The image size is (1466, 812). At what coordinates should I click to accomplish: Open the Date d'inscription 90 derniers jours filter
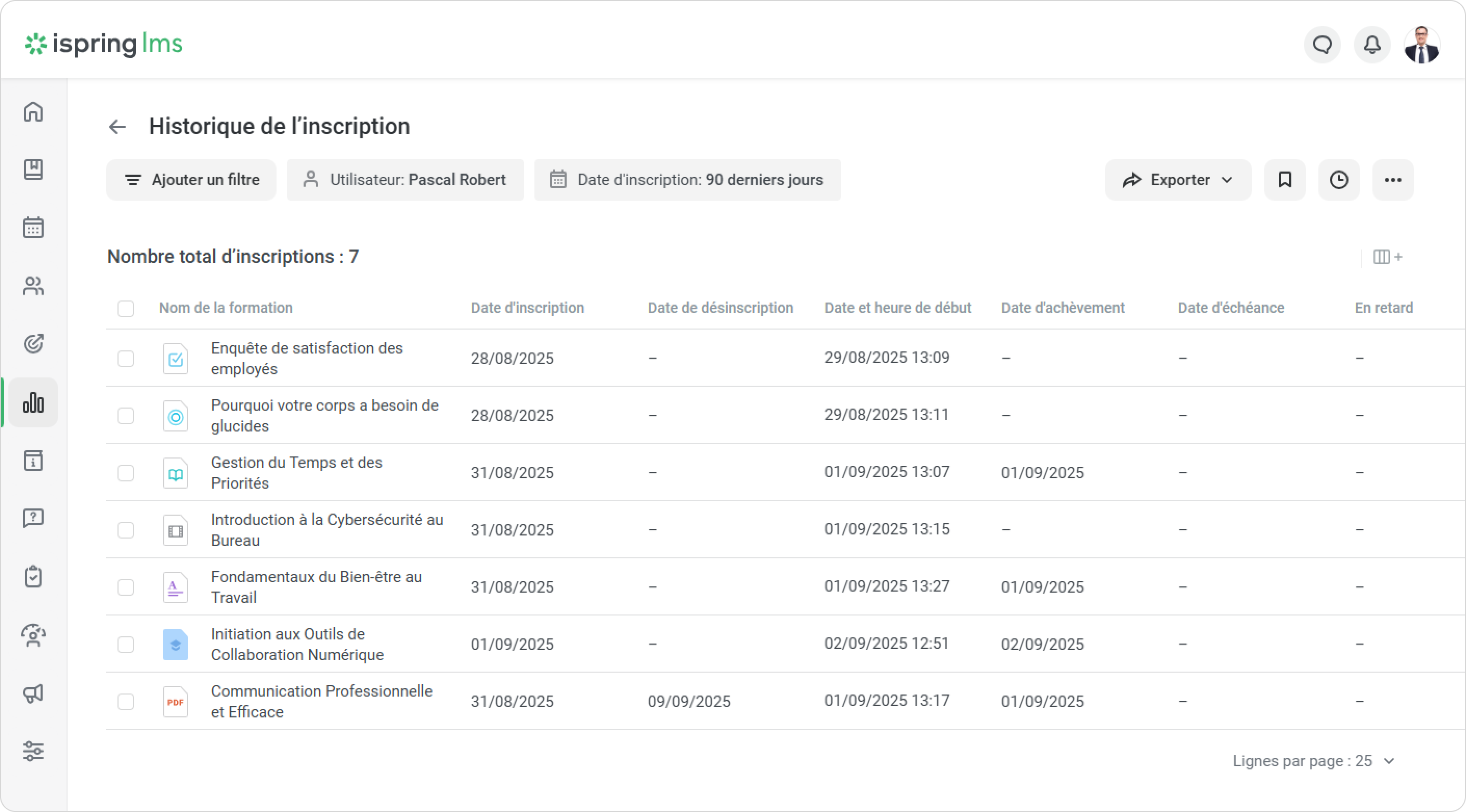pos(687,180)
